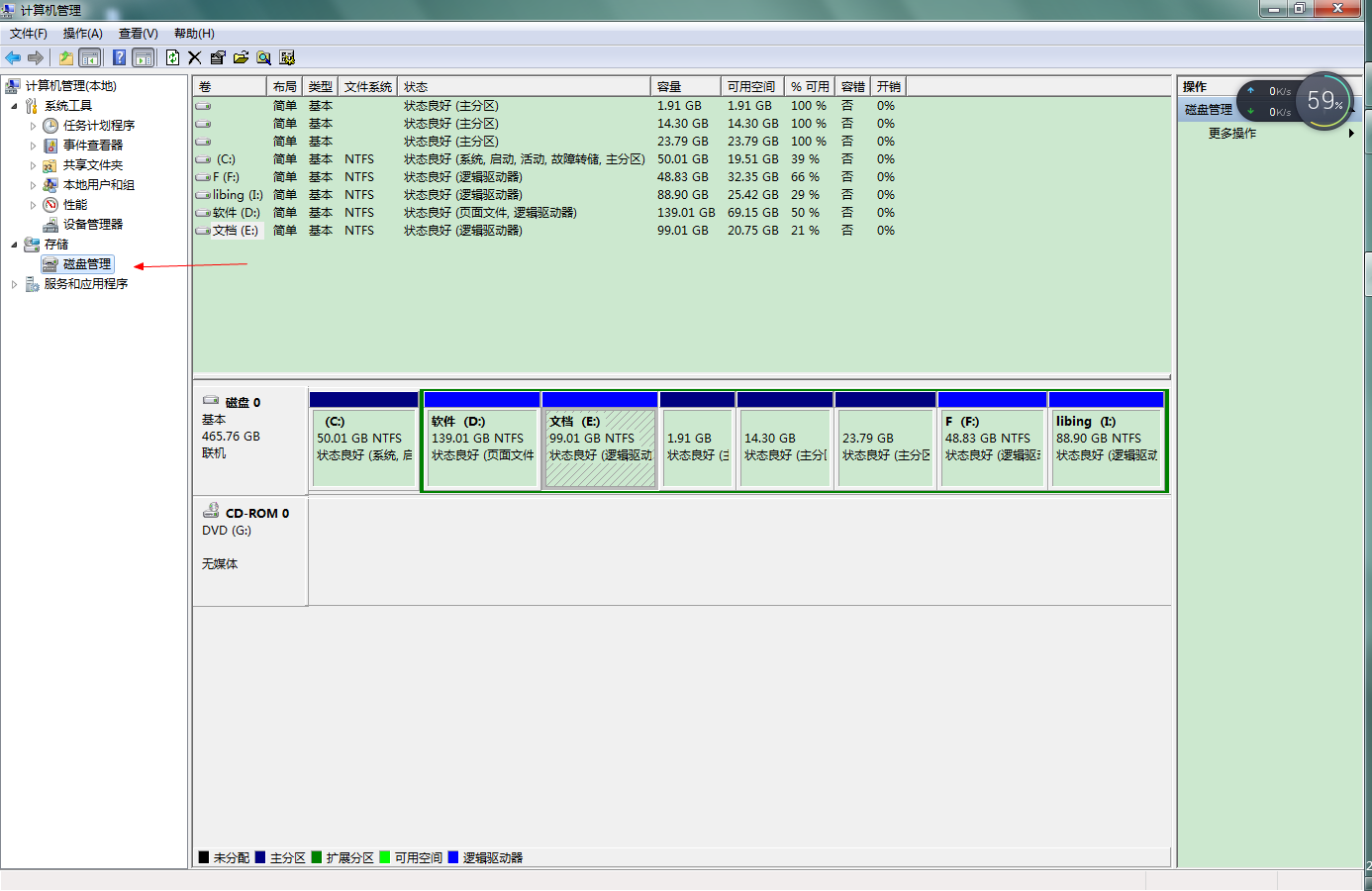
Task: Select the 计算机管理(本地) root node
Action: pos(70,86)
